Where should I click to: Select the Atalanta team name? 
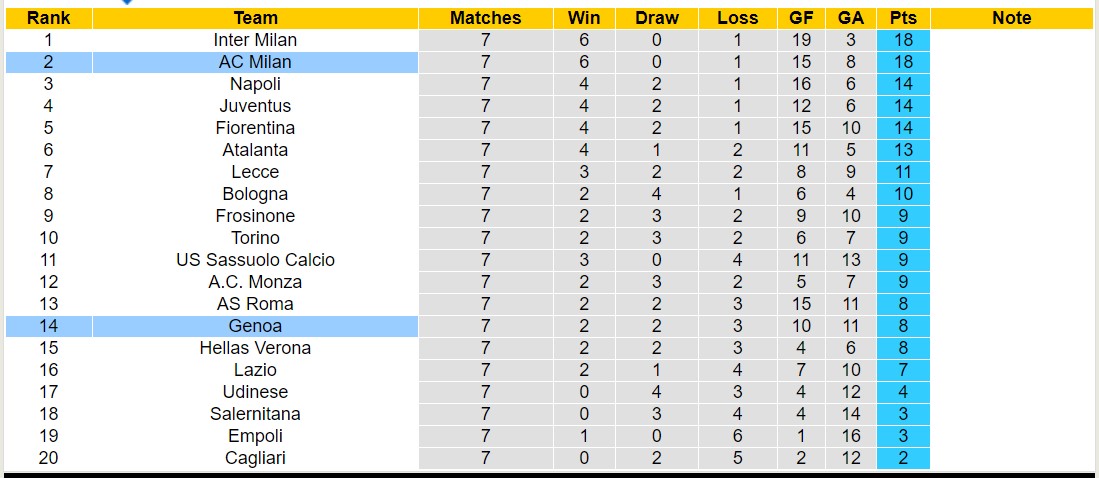tap(255, 150)
